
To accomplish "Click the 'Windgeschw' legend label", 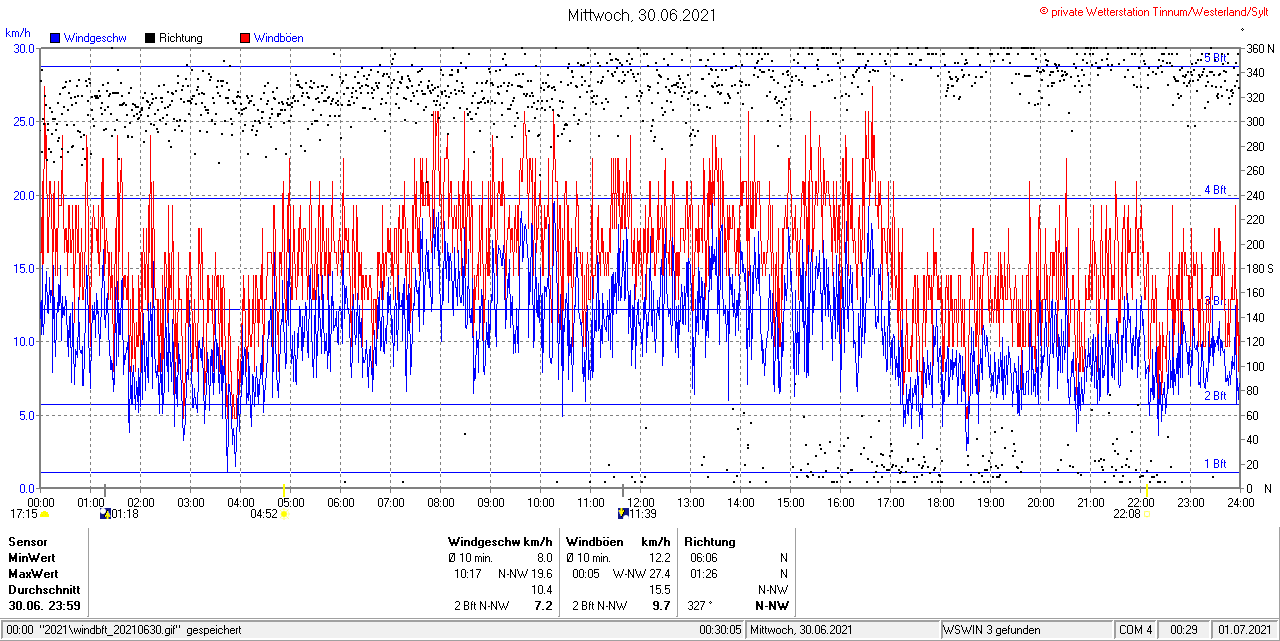I will click(95, 38).
